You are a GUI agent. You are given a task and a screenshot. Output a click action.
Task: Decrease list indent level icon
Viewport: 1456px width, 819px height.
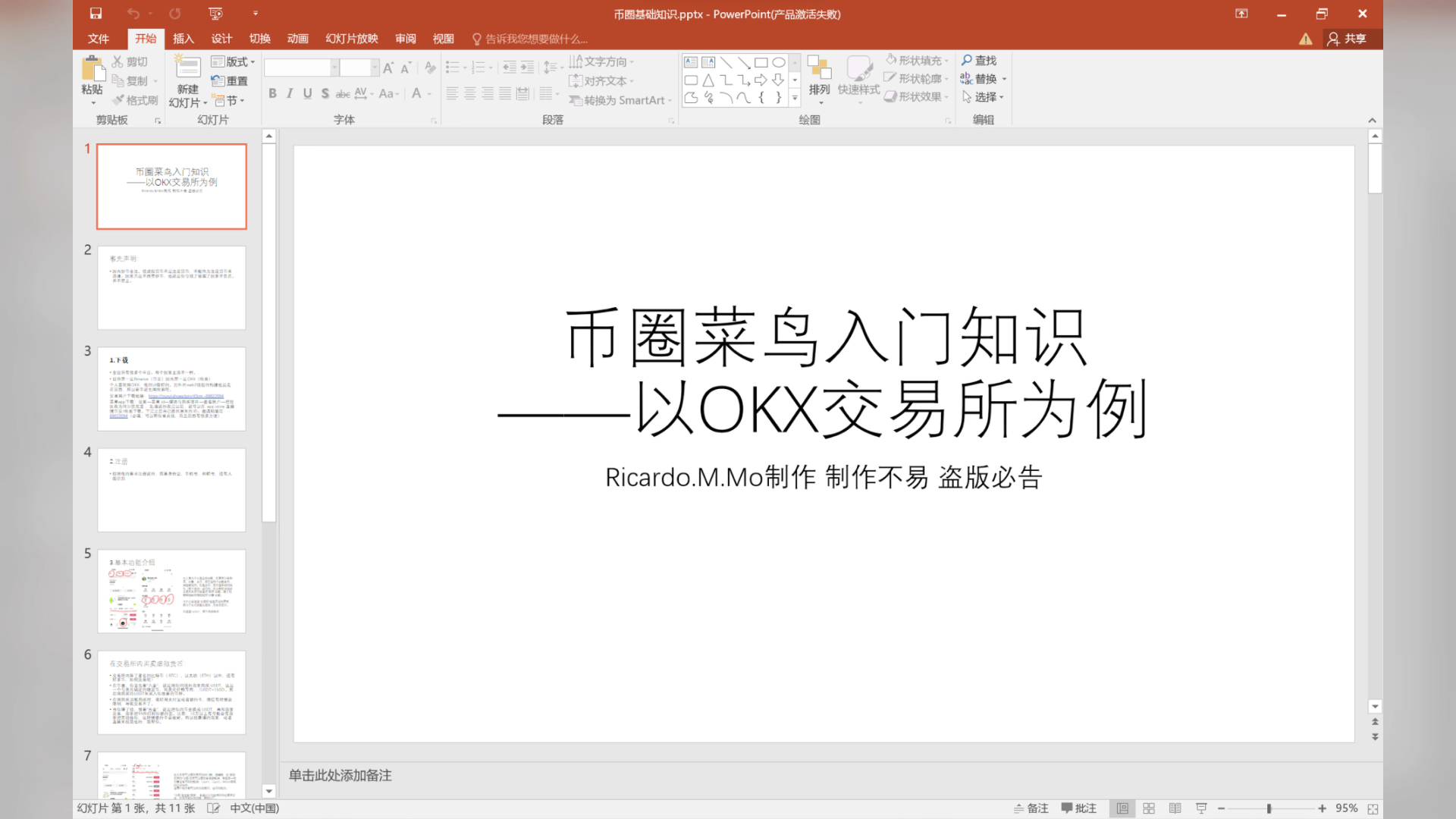[509, 67]
